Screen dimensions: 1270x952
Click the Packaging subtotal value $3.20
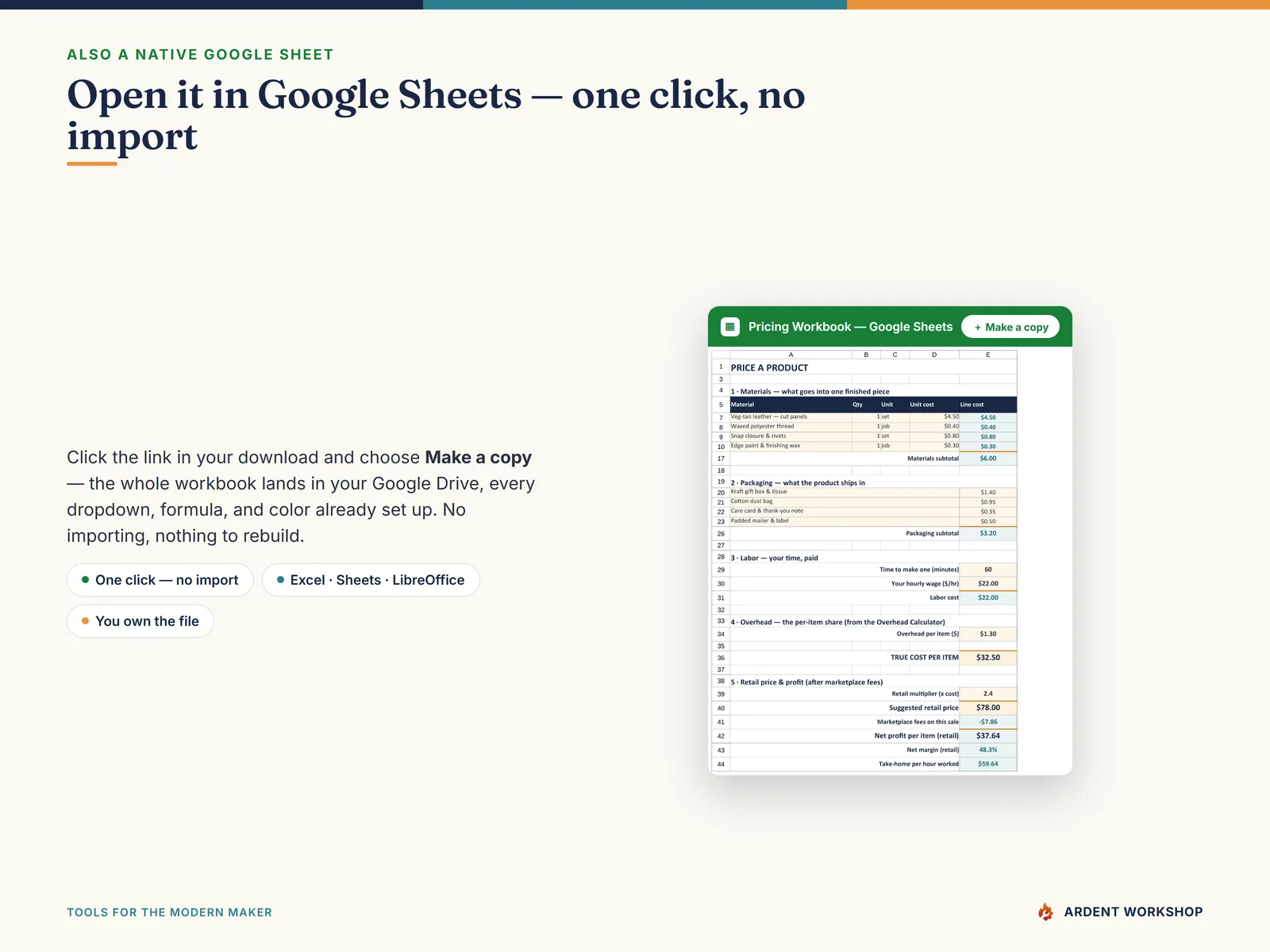coord(988,533)
